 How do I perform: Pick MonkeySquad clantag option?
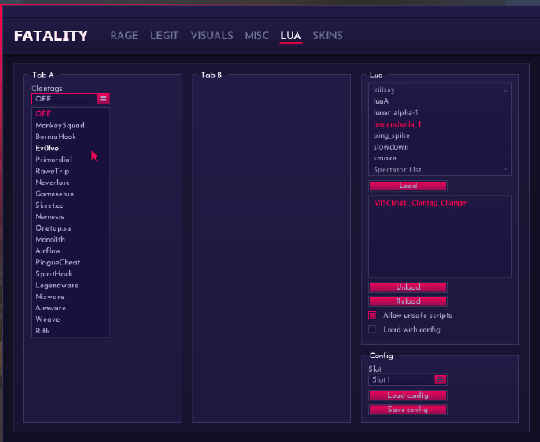pos(71,125)
